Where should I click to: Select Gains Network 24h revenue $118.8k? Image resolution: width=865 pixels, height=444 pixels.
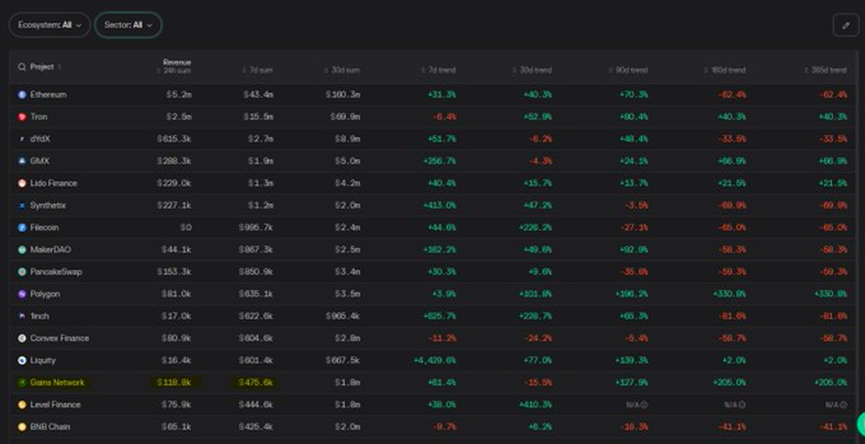click(x=174, y=382)
